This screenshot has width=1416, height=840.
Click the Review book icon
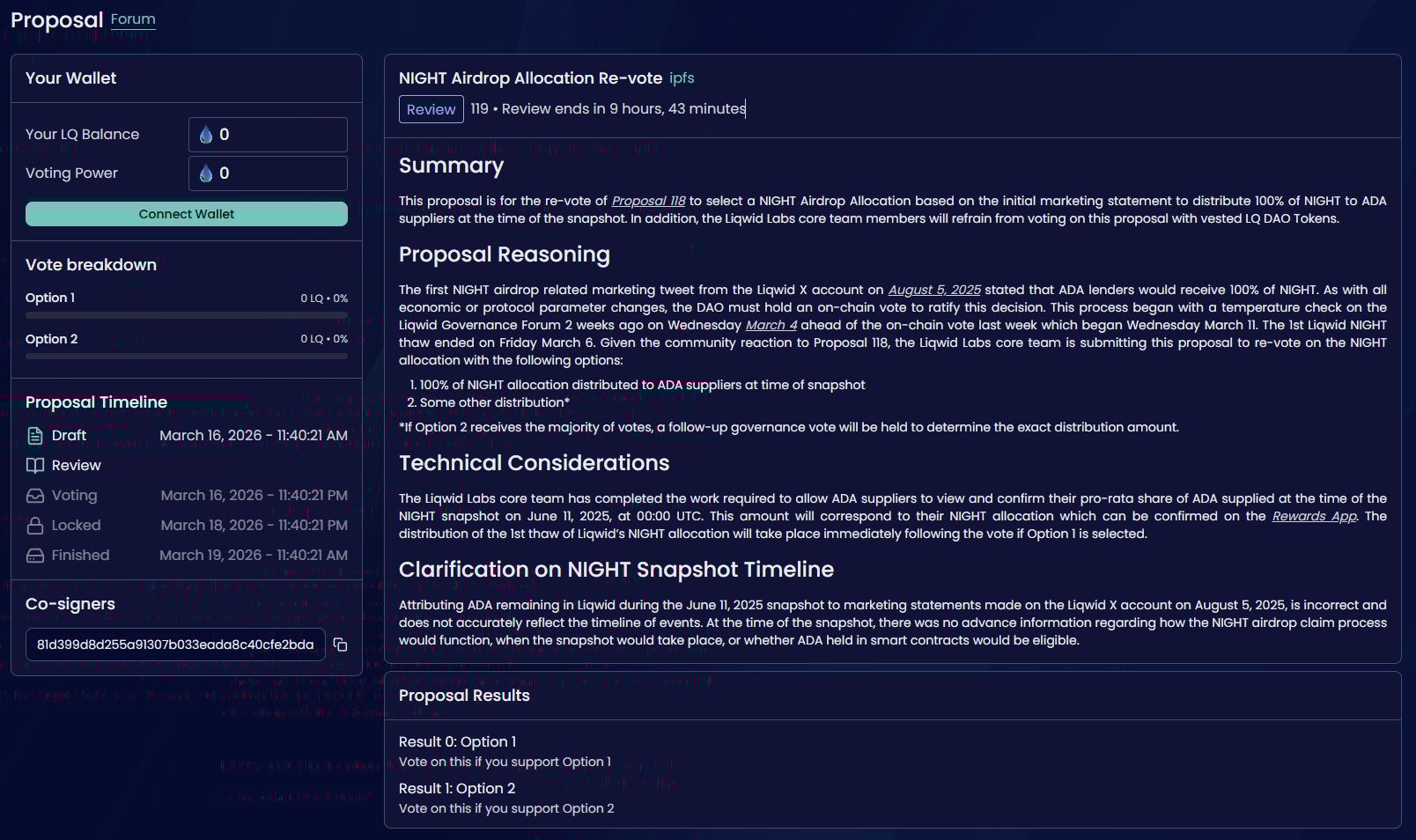(x=35, y=466)
